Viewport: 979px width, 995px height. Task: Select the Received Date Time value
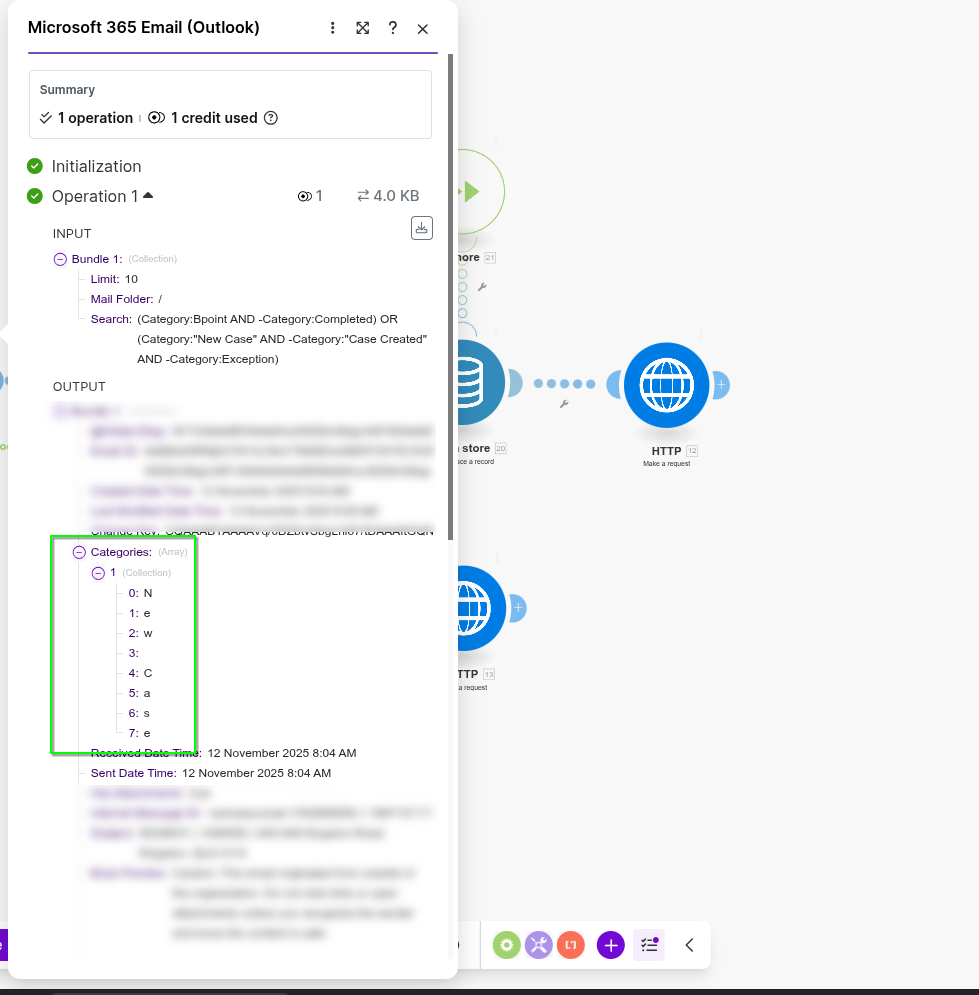[282, 753]
